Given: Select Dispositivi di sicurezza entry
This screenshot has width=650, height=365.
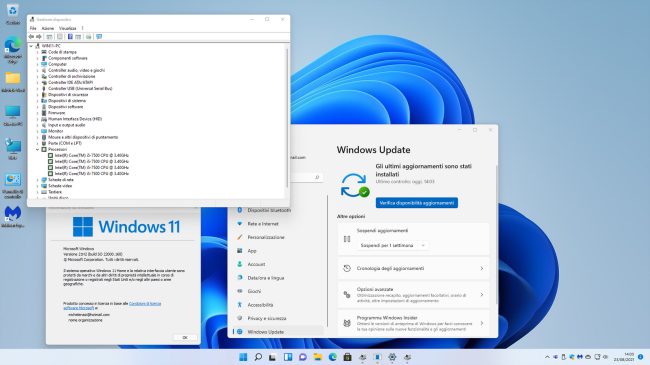Looking at the screenshot, I should coord(68,95).
